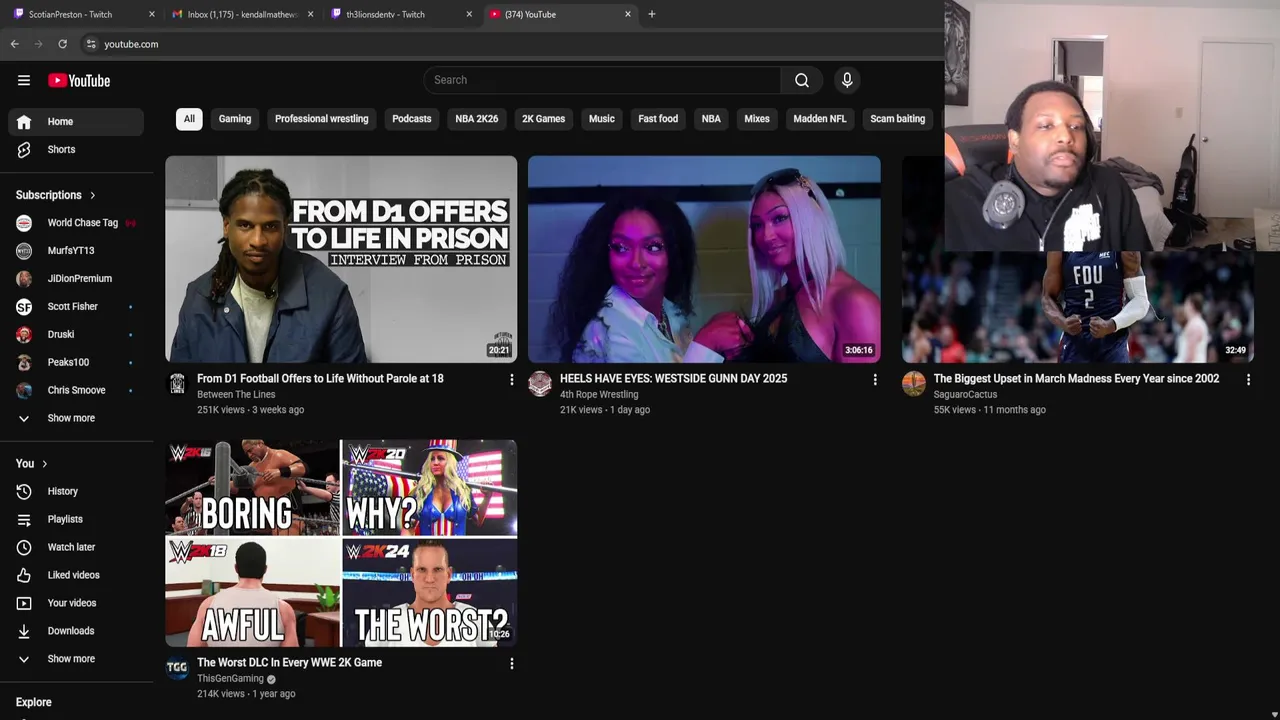Open Your videos in the sidebar
1280x720 pixels.
tap(76, 603)
